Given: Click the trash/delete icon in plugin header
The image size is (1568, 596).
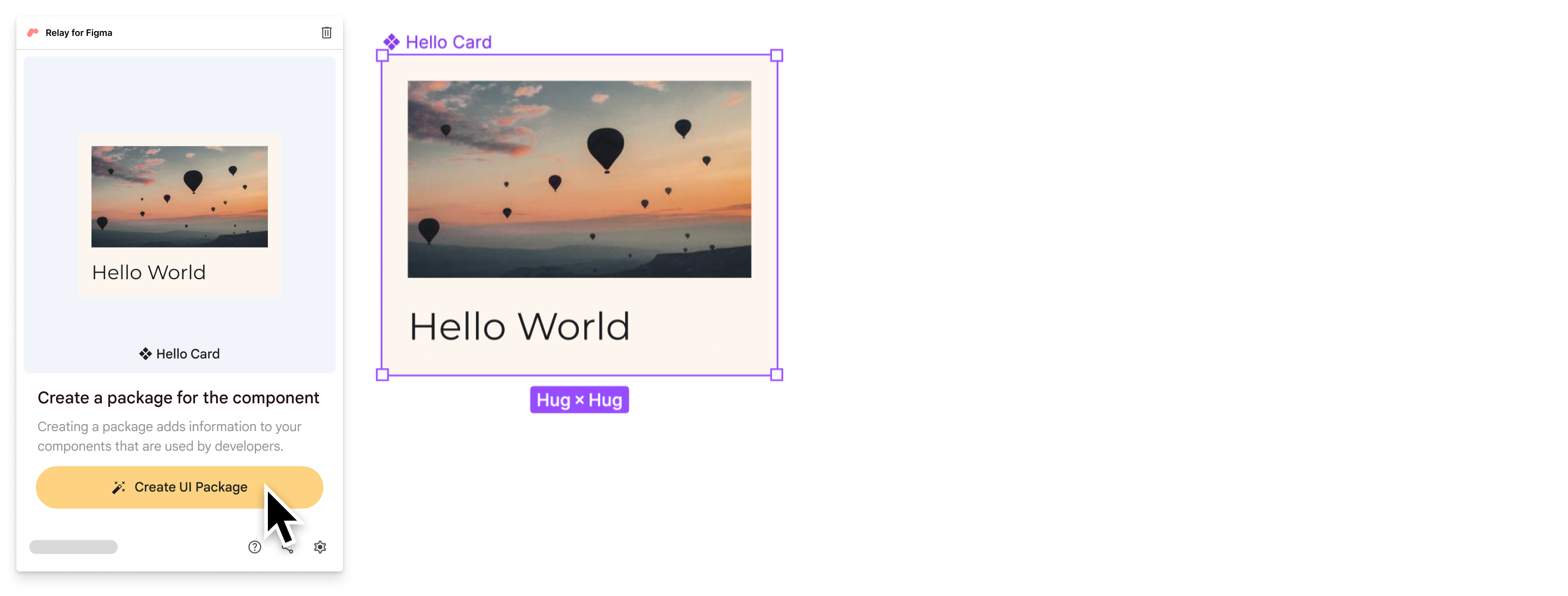Looking at the screenshot, I should [326, 32].
